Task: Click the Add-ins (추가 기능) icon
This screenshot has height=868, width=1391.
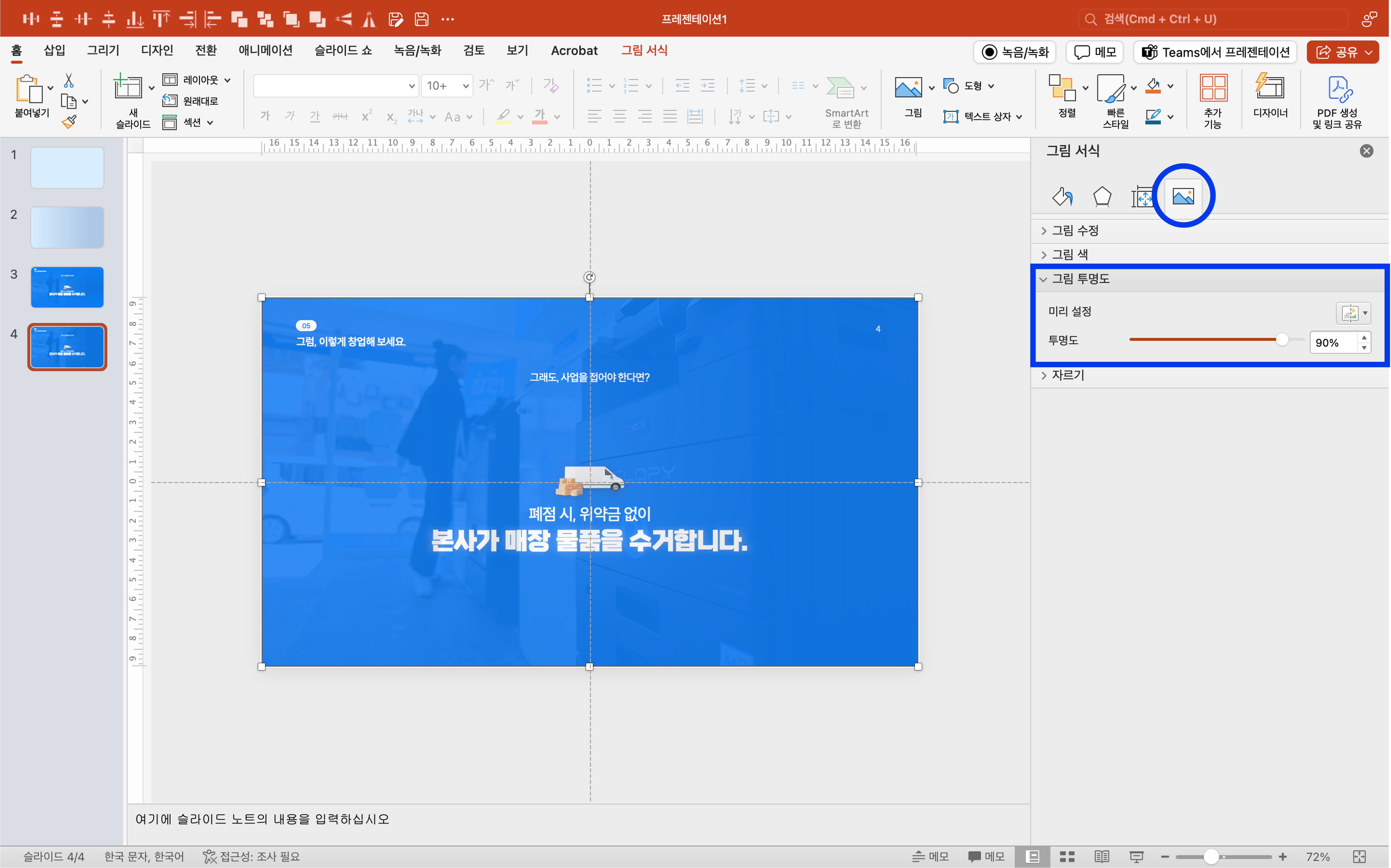Action: [1214, 88]
